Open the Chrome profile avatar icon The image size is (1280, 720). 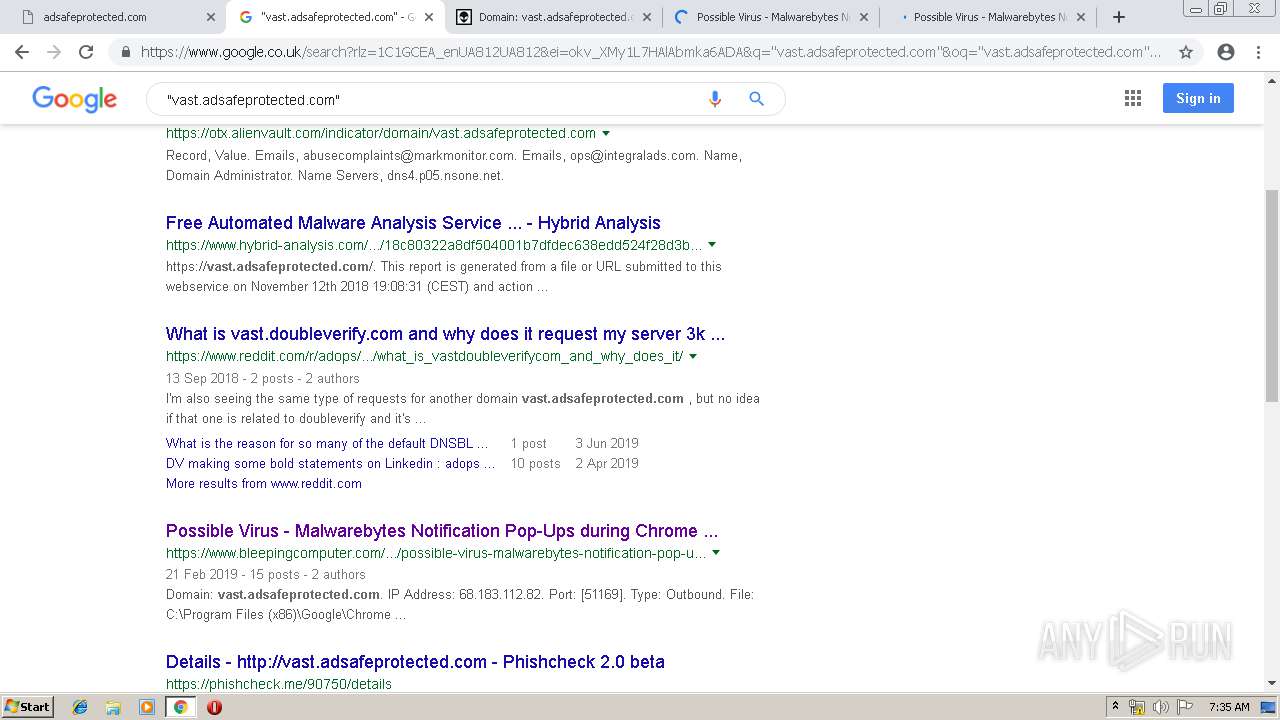pyautogui.click(x=1226, y=52)
